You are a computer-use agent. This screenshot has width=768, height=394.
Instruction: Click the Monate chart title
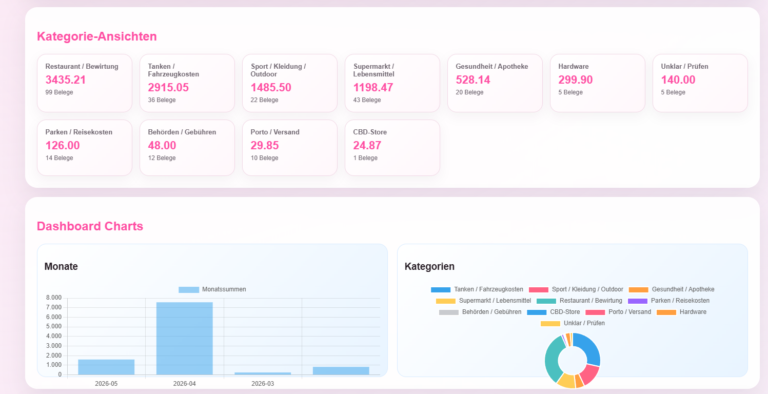tap(61, 267)
